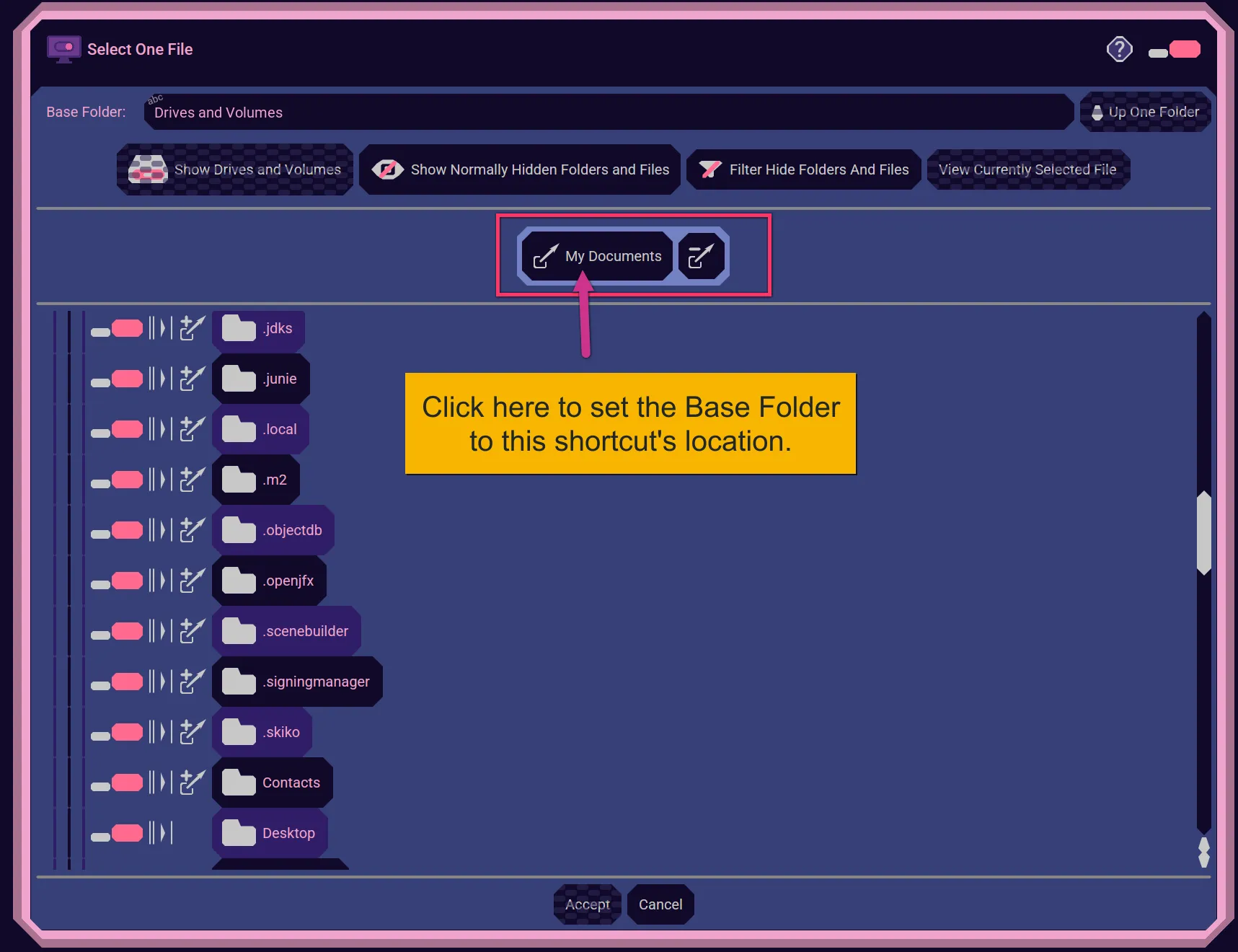Click the add-shortcut icon for .jdks
Image resolution: width=1238 pixels, height=952 pixels.
coord(193,328)
